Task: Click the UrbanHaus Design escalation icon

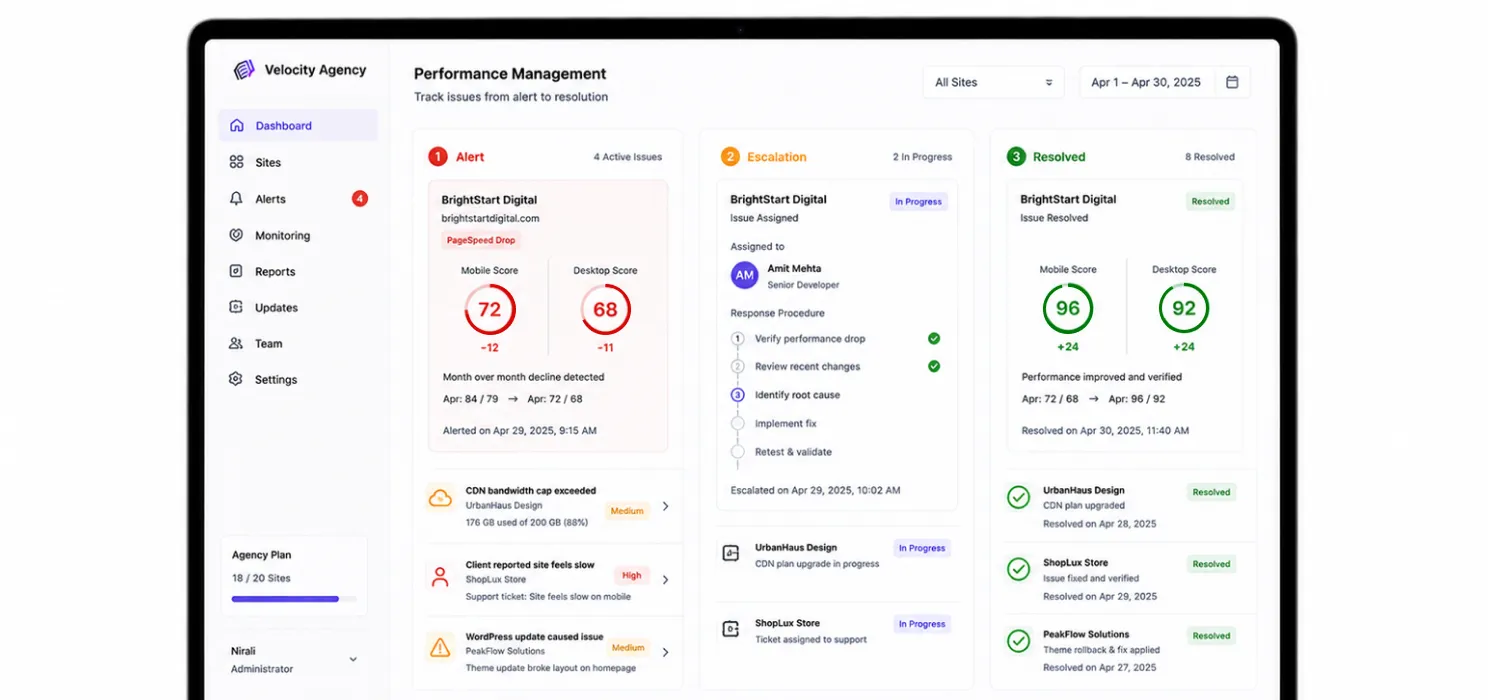Action: [731, 553]
